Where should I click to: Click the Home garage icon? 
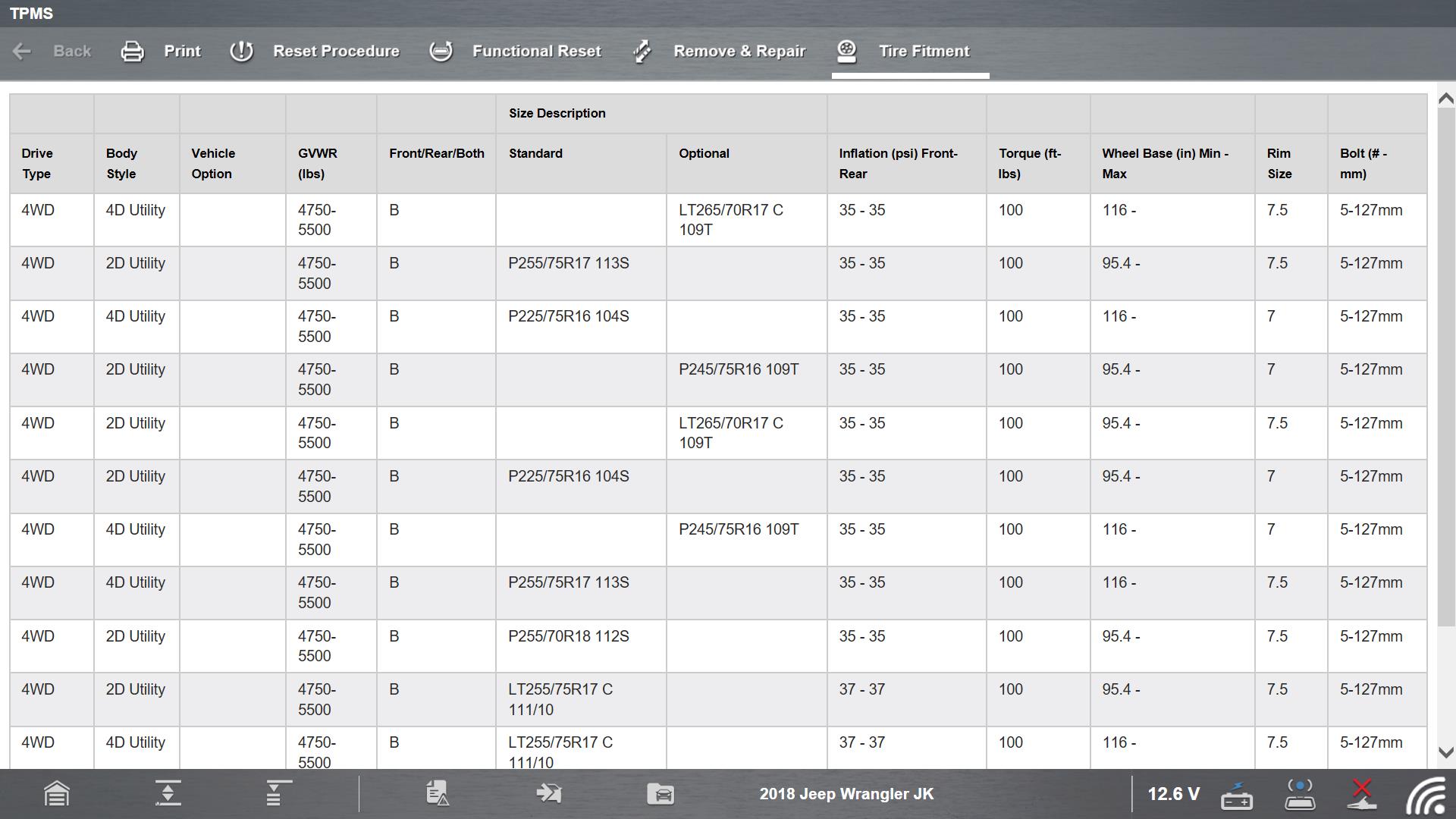57,794
